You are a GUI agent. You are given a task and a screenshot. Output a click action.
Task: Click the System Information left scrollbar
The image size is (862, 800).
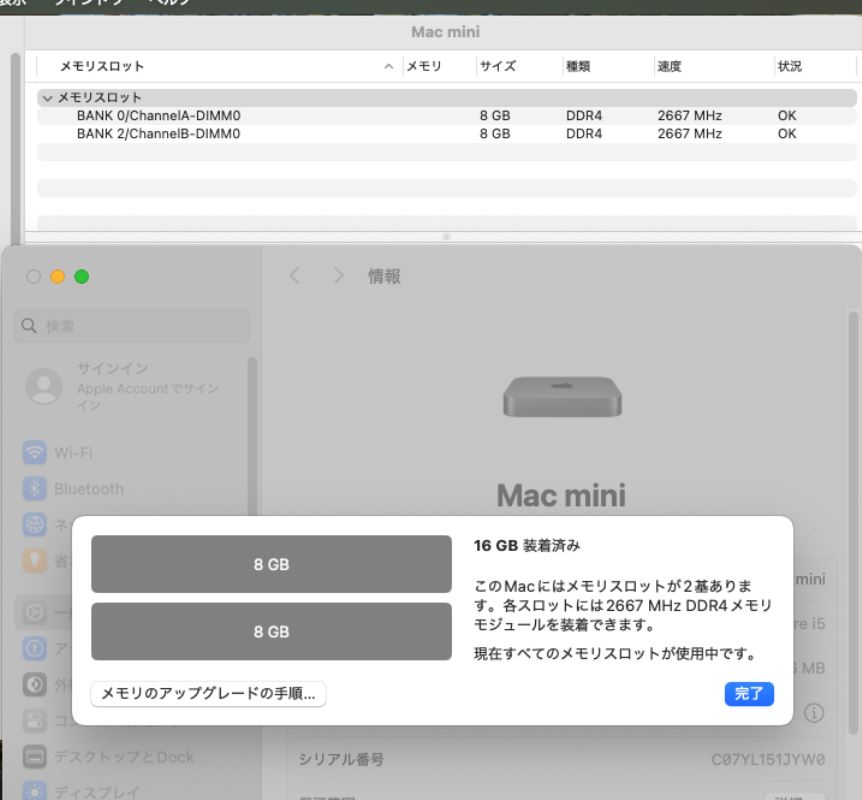[x=15, y=148]
